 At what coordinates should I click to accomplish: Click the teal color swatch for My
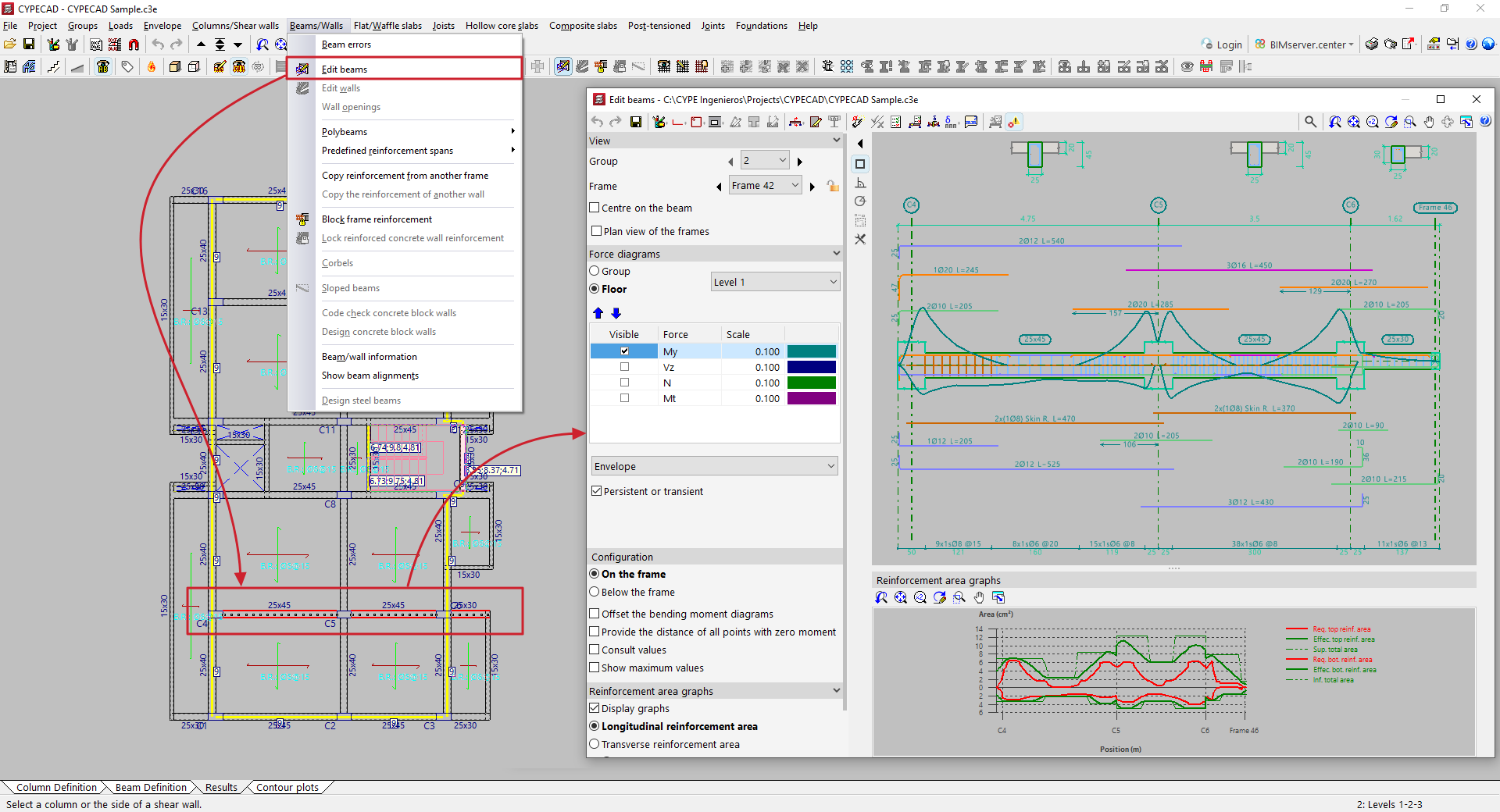(x=811, y=351)
